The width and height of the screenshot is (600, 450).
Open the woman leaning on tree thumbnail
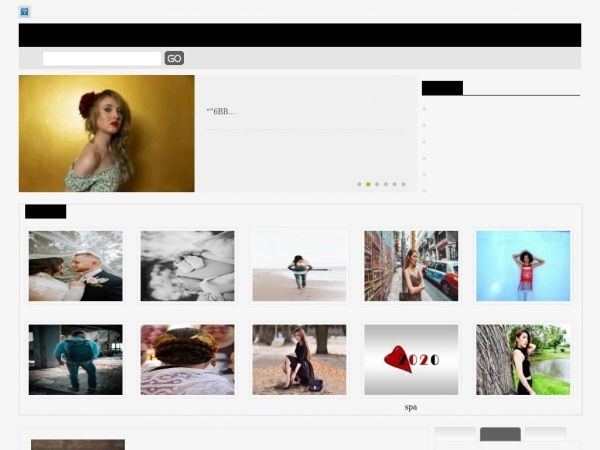[523, 360]
